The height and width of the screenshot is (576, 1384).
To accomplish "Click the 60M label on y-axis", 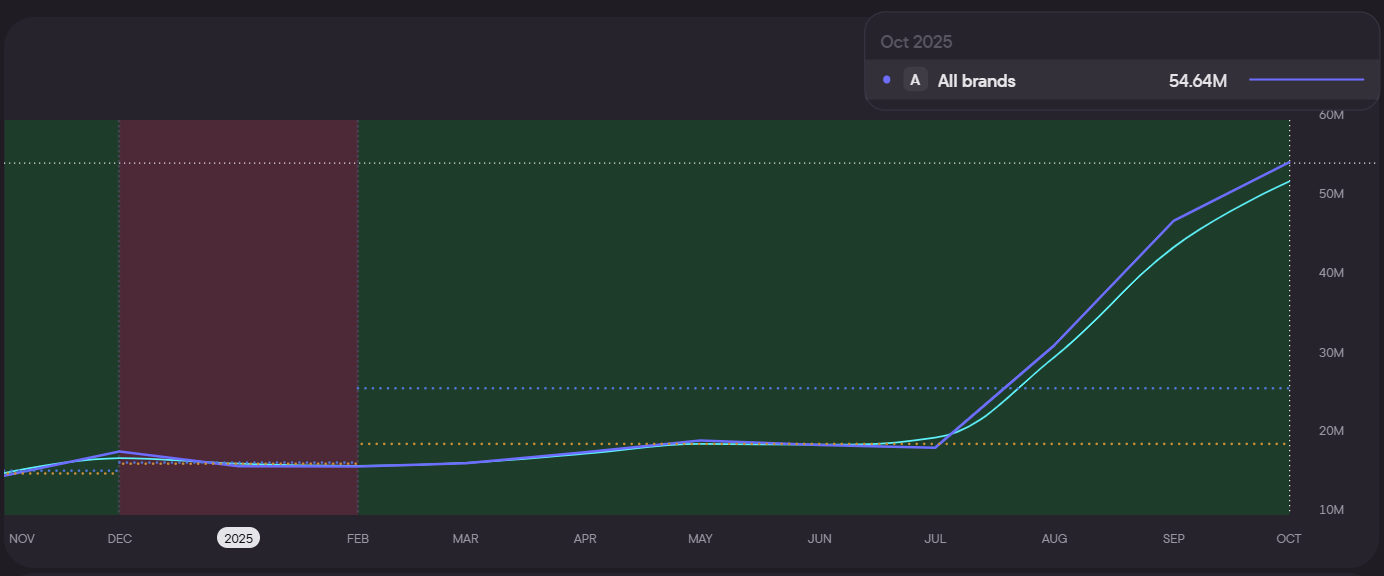I will click(1331, 115).
